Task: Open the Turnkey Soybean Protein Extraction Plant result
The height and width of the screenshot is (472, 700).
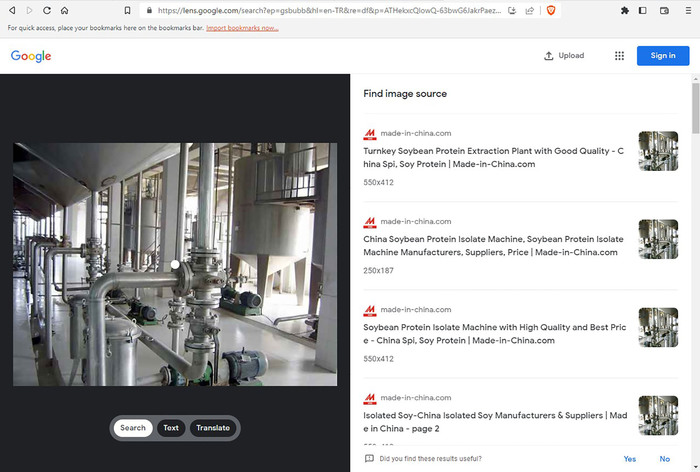Action: 492,157
